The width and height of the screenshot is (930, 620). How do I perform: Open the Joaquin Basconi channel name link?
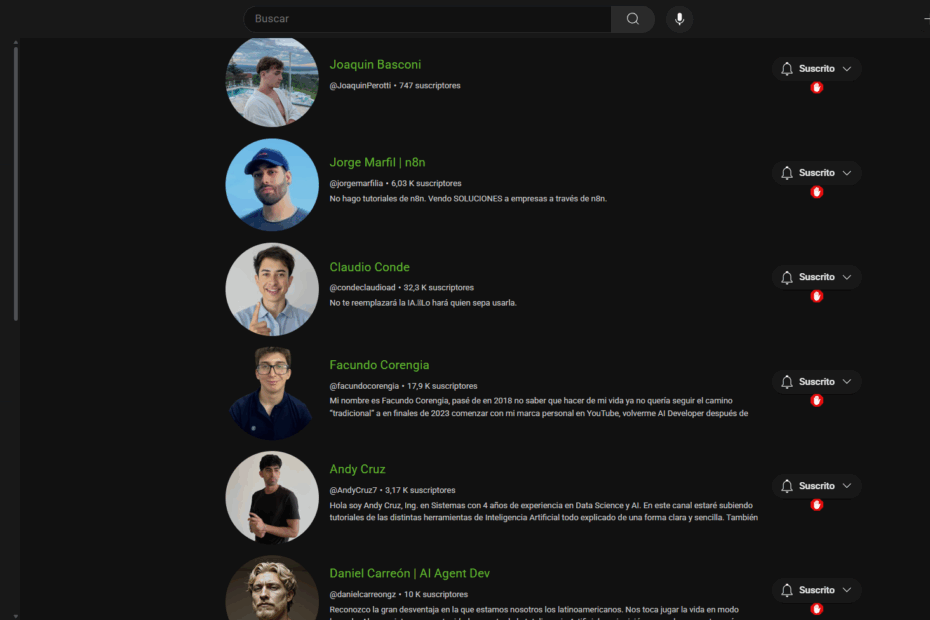(375, 65)
